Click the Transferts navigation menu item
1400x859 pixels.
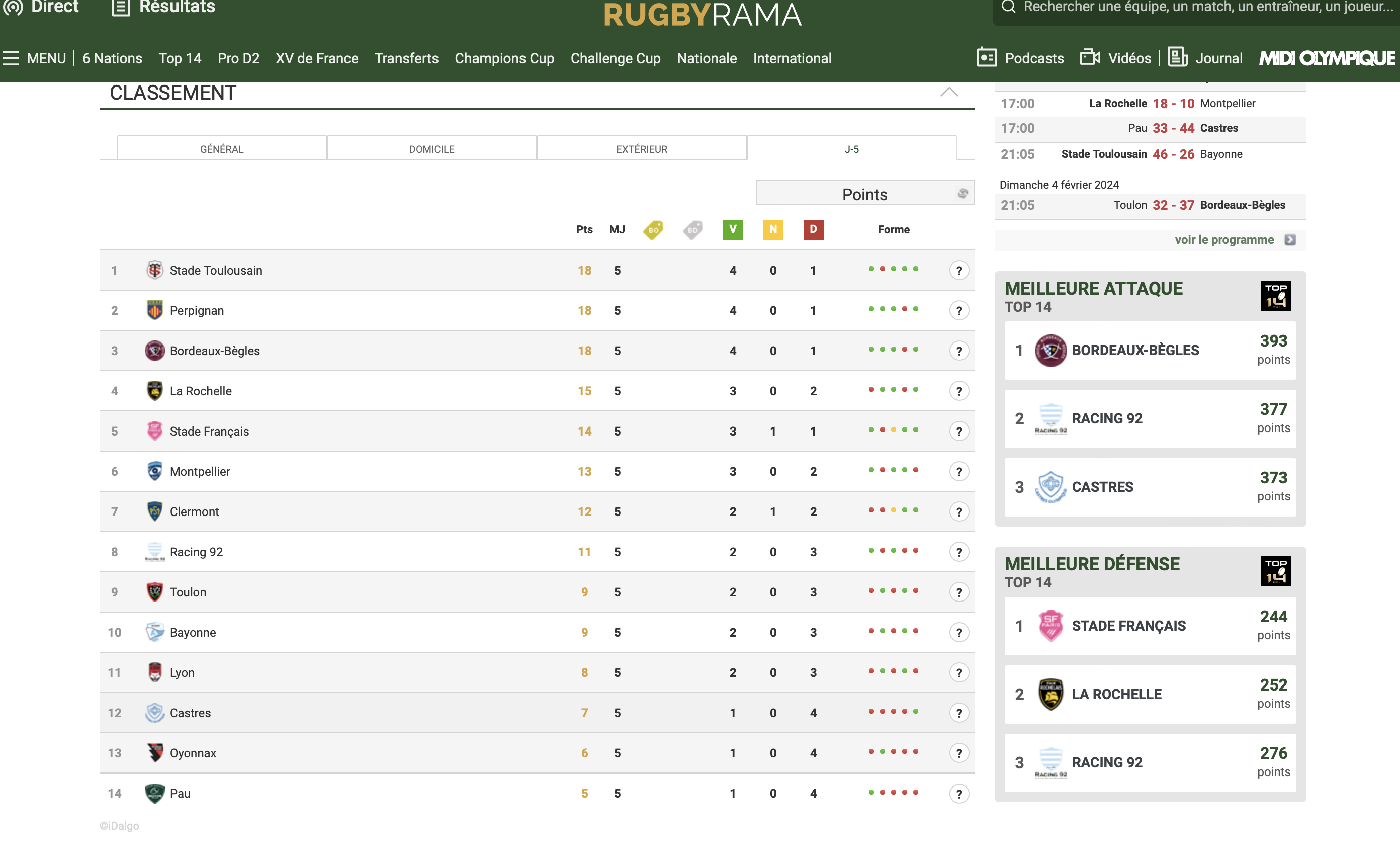click(406, 57)
